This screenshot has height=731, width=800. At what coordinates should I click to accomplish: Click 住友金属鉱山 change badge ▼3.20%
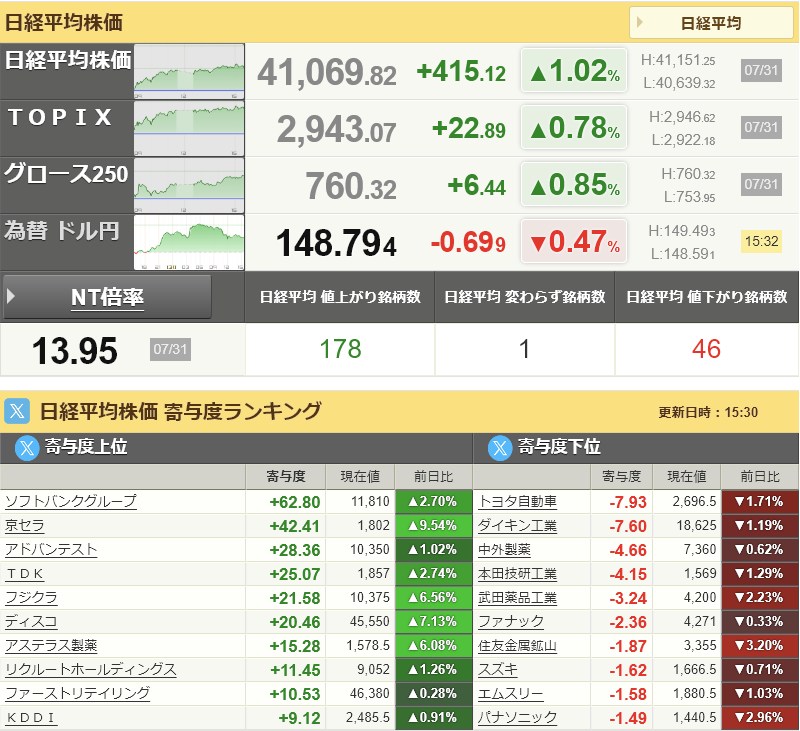coord(760,645)
